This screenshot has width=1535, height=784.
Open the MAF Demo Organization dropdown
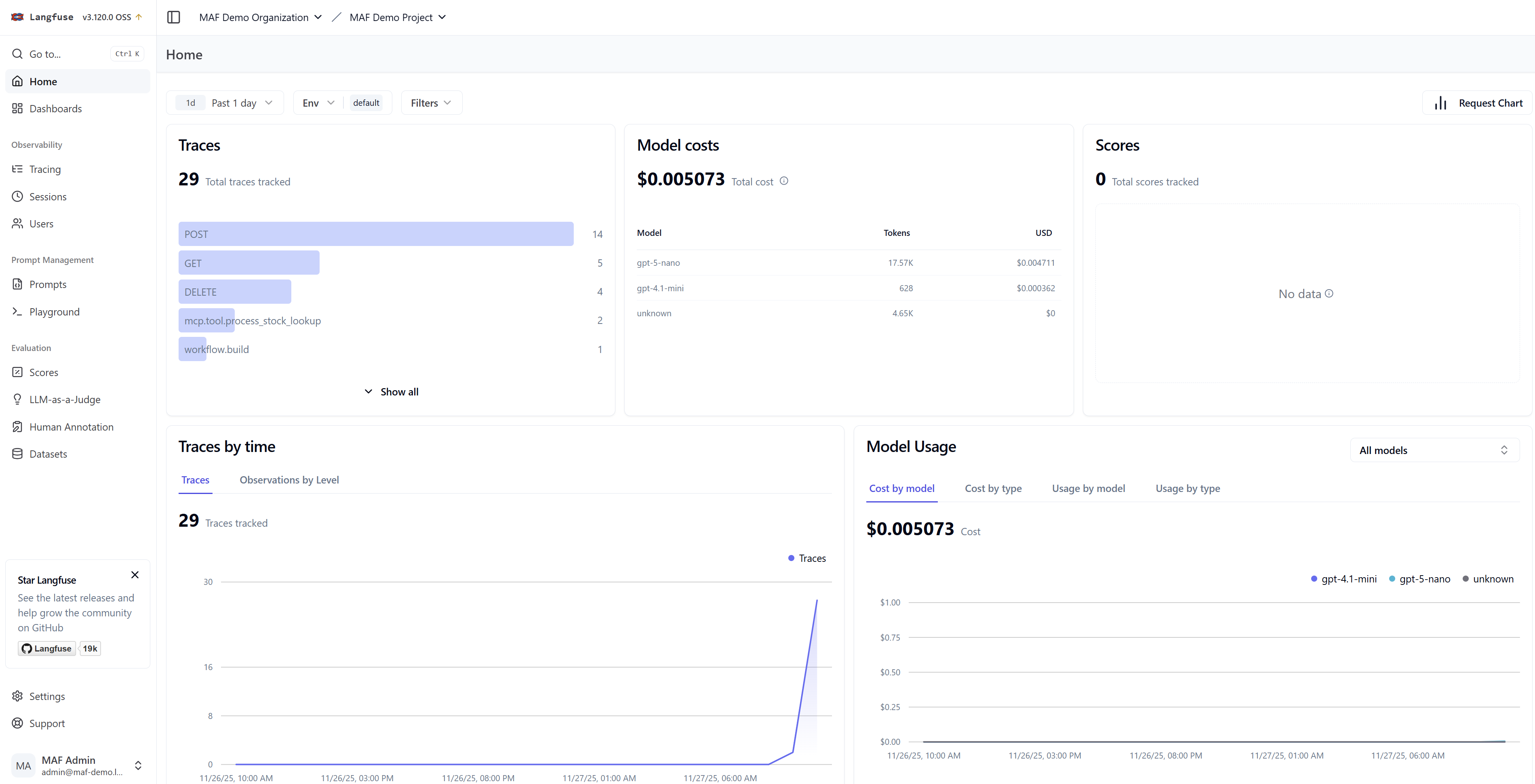[x=260, y=17]
